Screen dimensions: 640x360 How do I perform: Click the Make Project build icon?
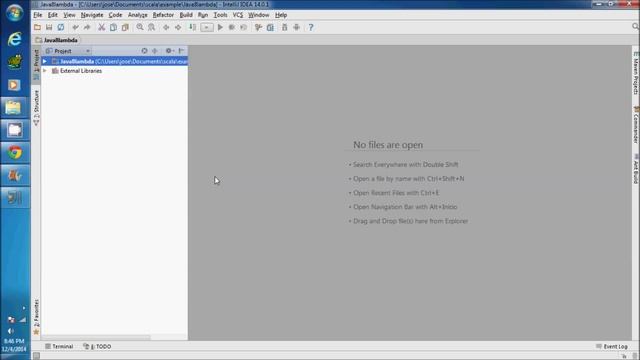point(193,27)
